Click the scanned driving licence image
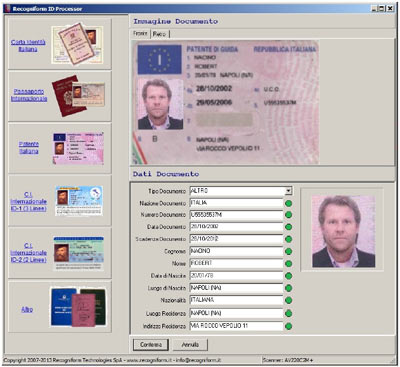This screenshot has width=400, height=367. coord(225,102)
